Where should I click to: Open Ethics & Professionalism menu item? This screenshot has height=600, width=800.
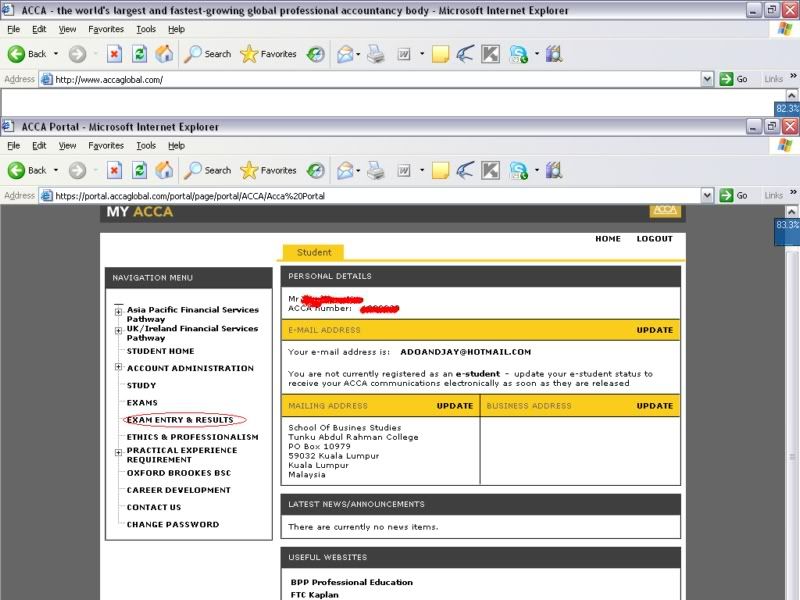coord(192,437)
